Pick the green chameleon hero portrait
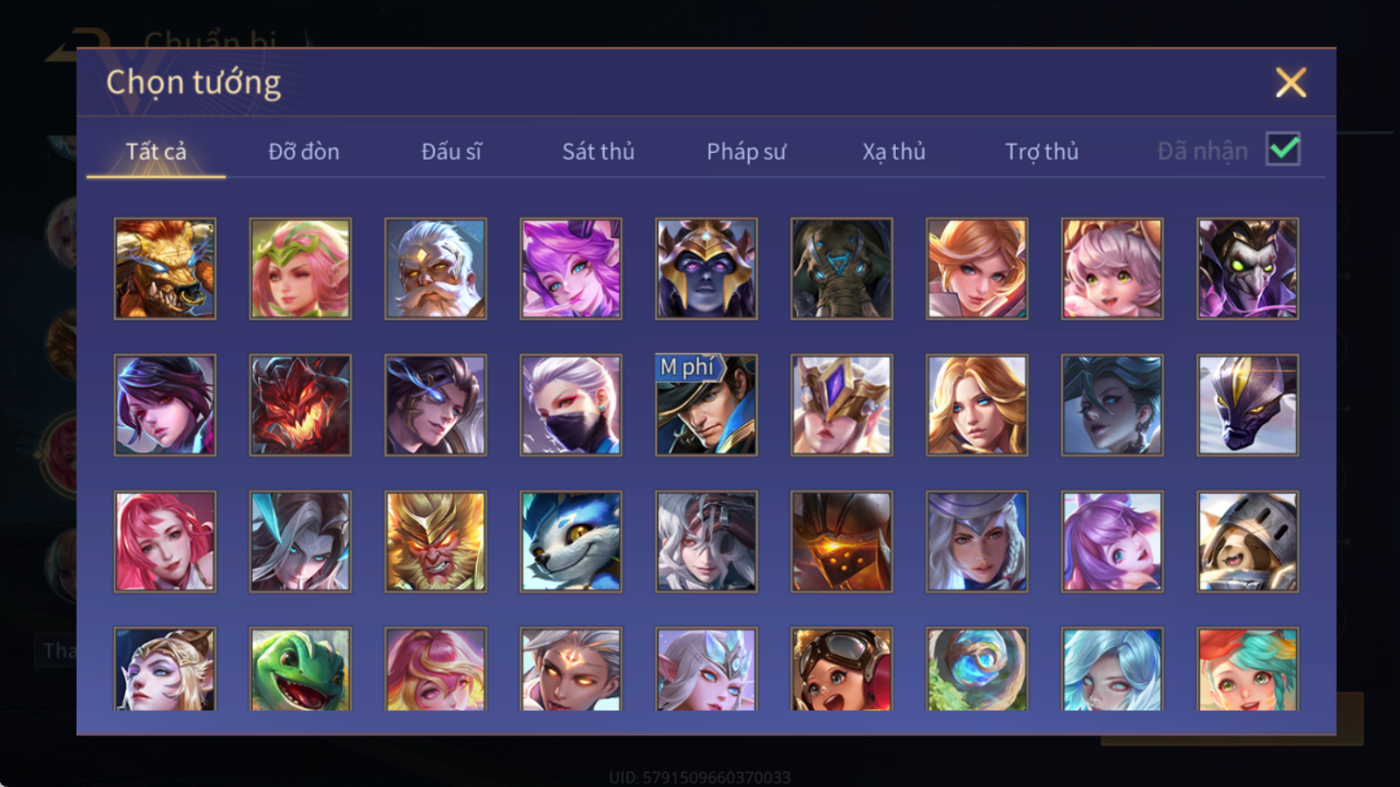Screen dimensions: 1400x787 click(300, 669)
